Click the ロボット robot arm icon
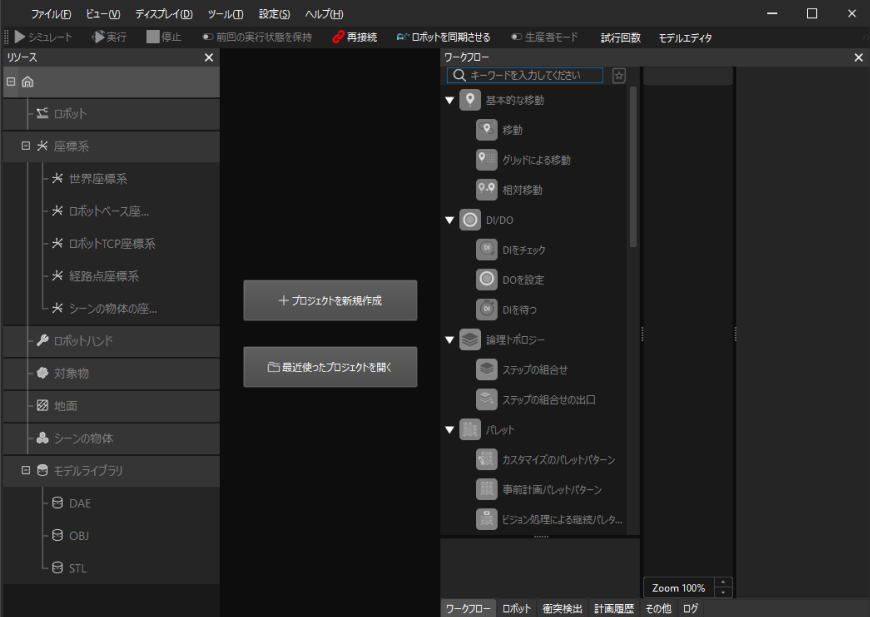The image size is (870, 617). click(x=43, y=114)
